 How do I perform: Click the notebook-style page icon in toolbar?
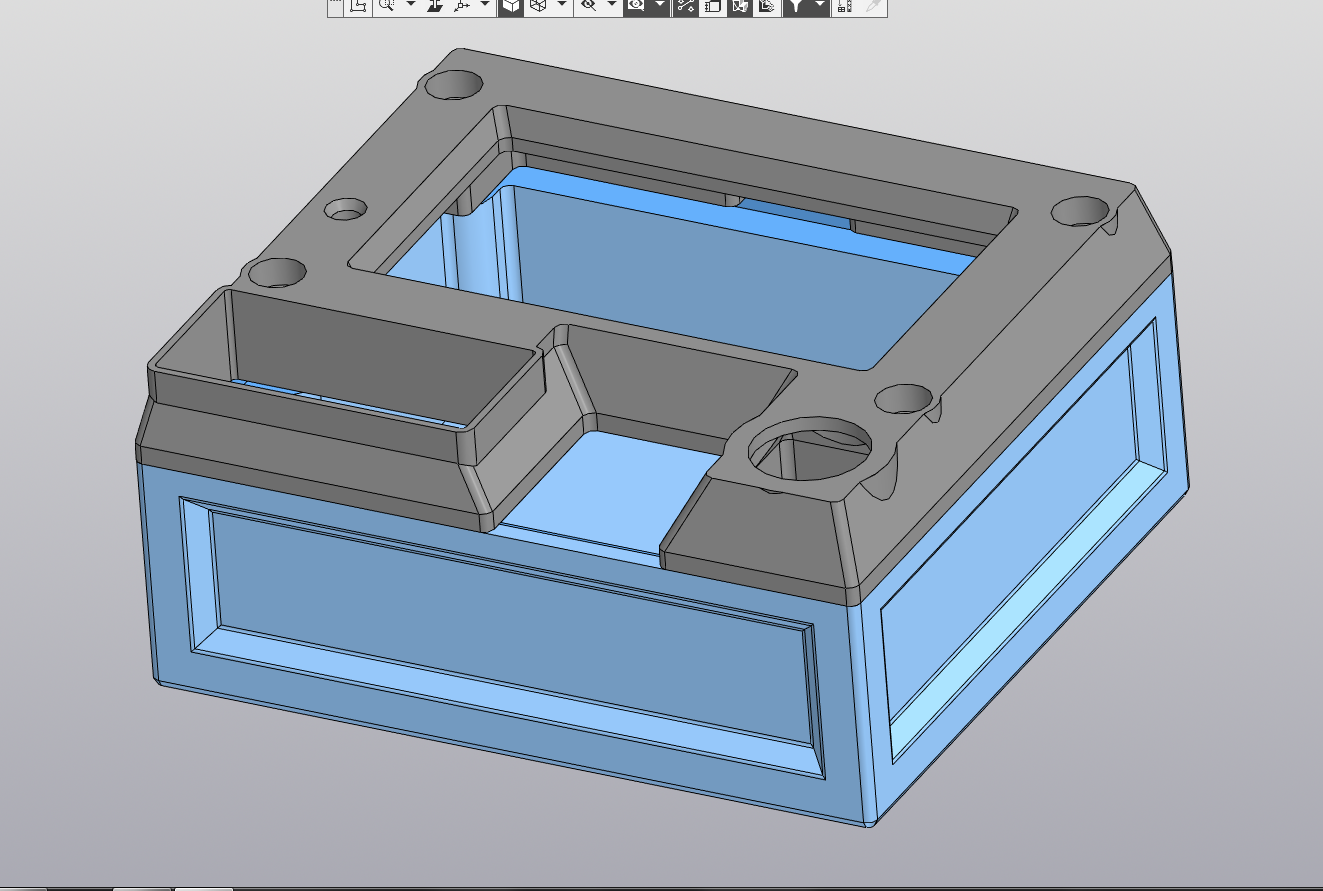pyautogui.click(x=712, y=6)
